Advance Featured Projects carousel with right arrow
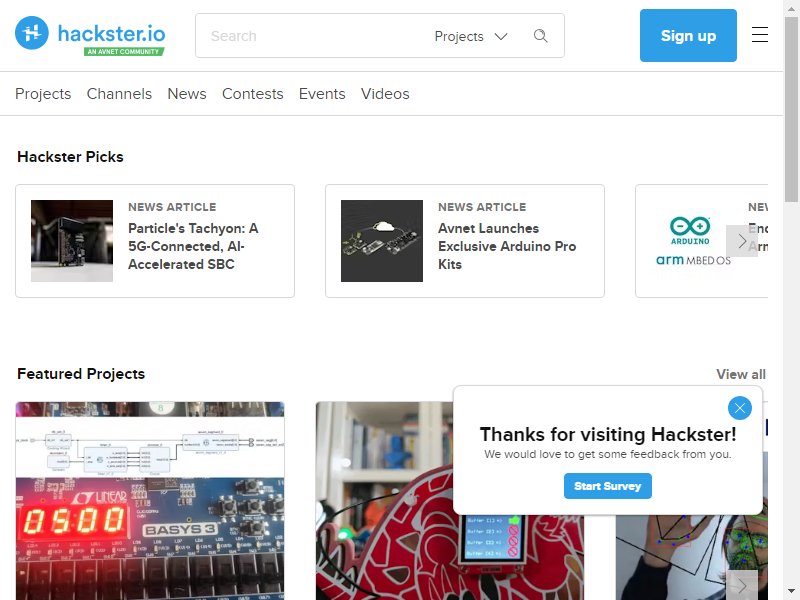This screenshot has width=800, height=600. pos(742,585)
